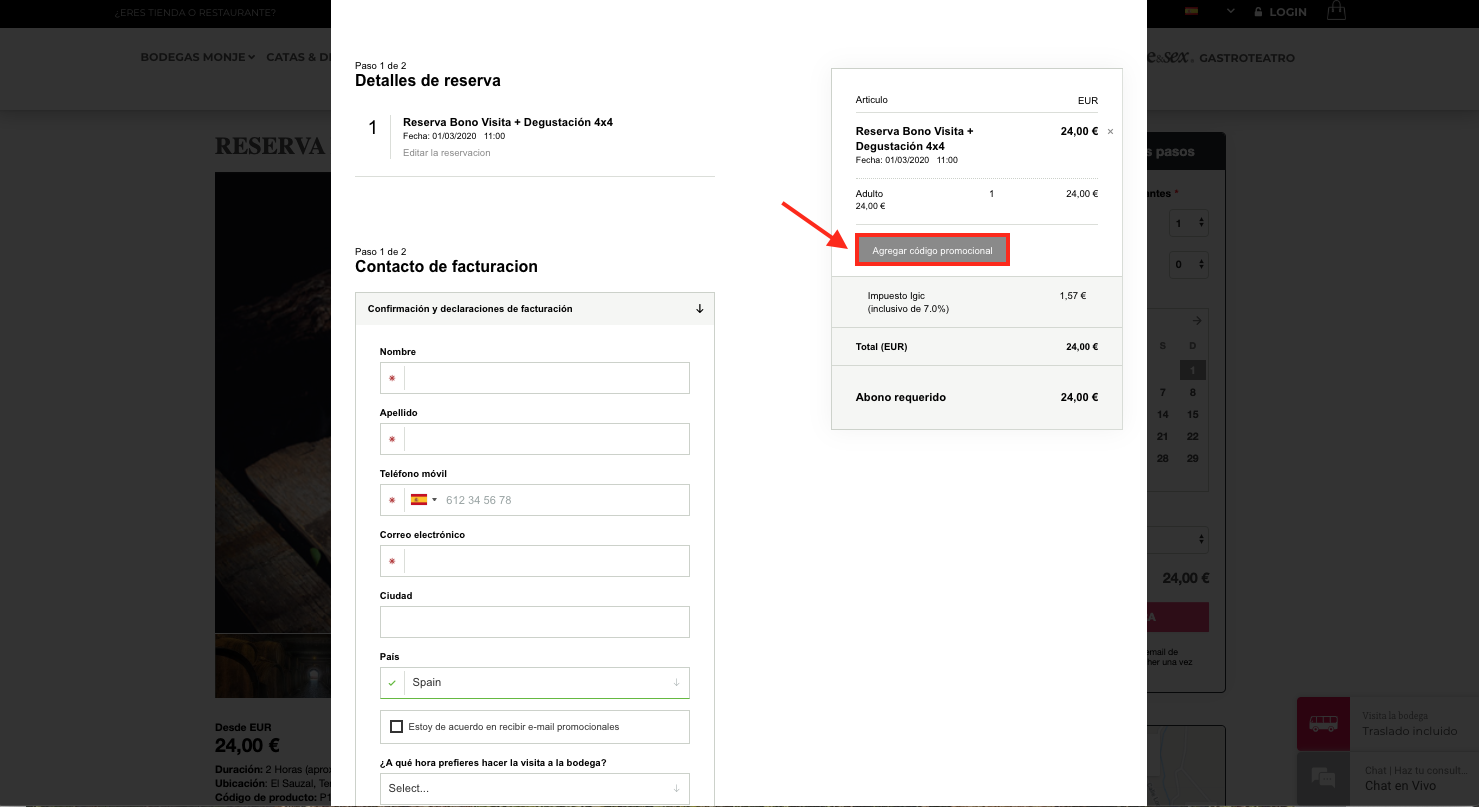Click the Spanish flag language icon in top bar

click(x=1191, y=11)
